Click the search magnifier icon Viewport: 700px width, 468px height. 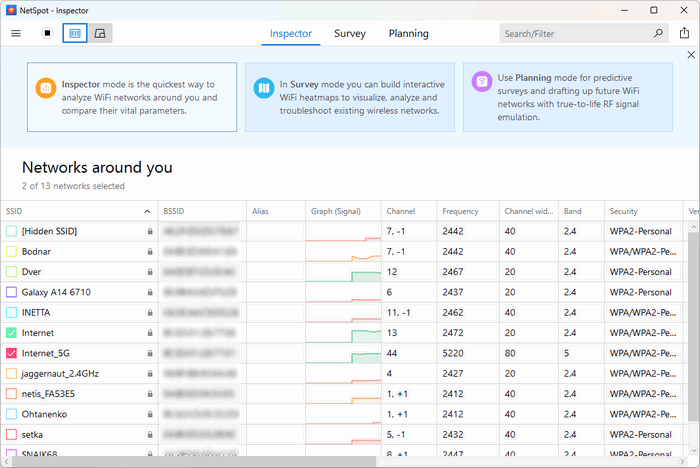[x=658, y=33]
